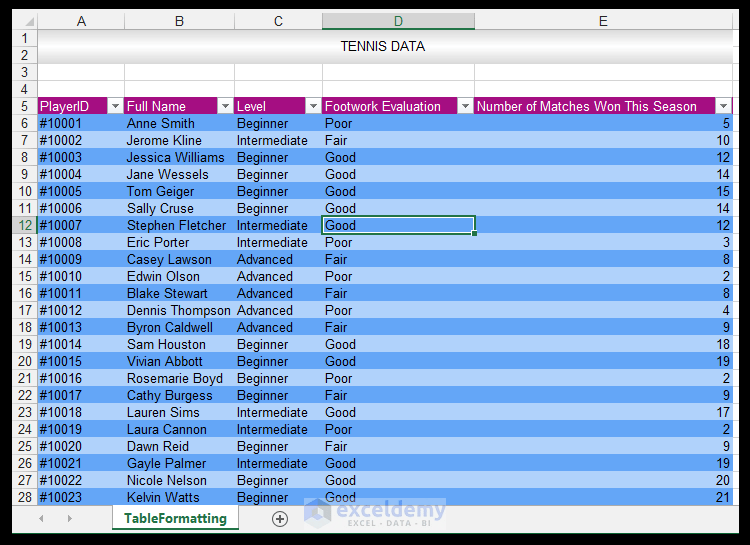Screen dimensions: 750x545
Task: Select the Dennis Thompson cell
Action: point(179,310)
